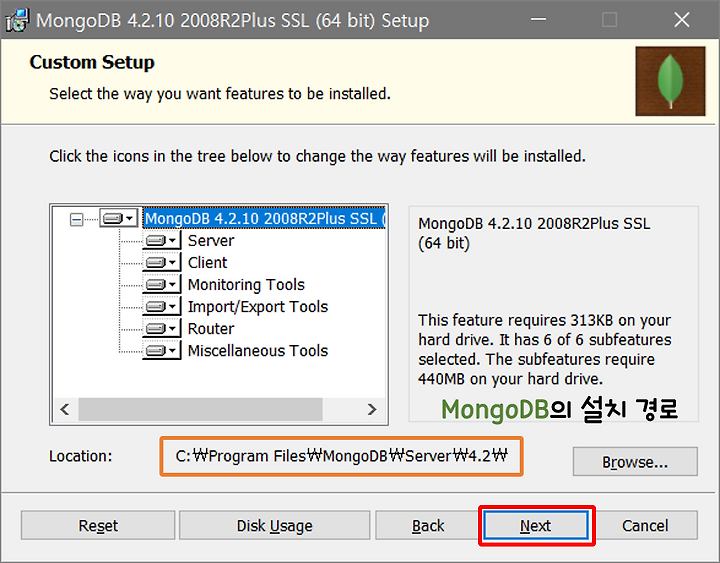
Task: Collapse the MongoDB feature tree root
Action: point(77,220)
